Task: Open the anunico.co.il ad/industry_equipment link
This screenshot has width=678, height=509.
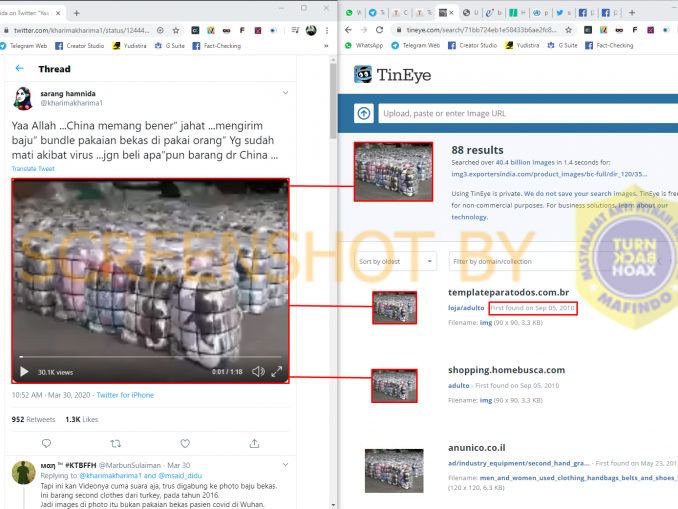Action: [518, 463]
